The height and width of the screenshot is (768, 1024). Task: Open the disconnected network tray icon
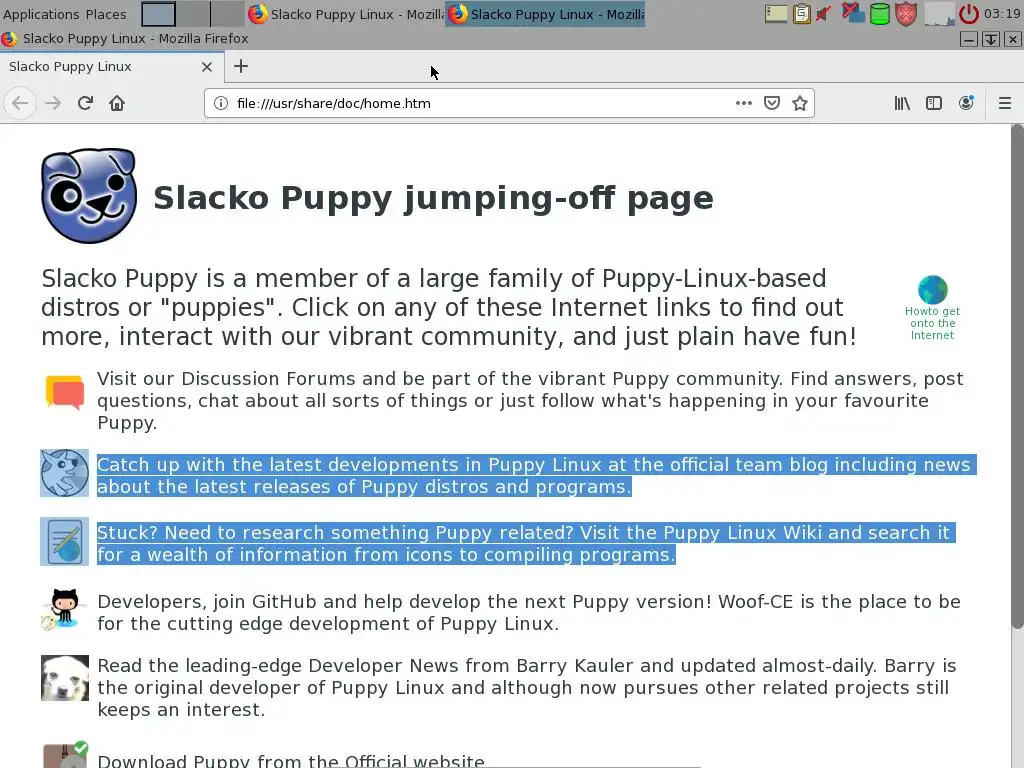tap(852, 13)
